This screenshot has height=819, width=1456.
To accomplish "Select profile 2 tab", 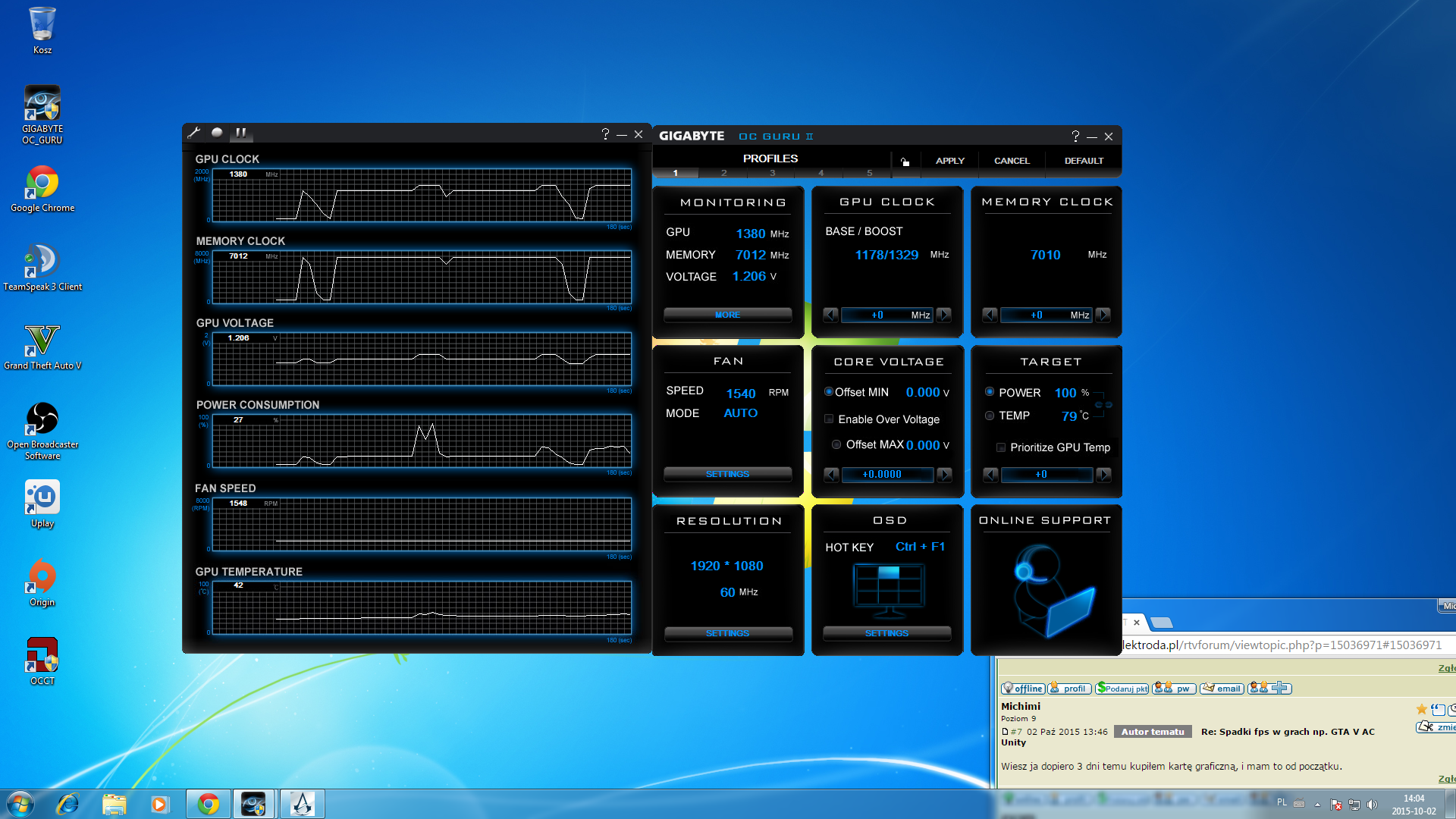I will click(724, 173).
